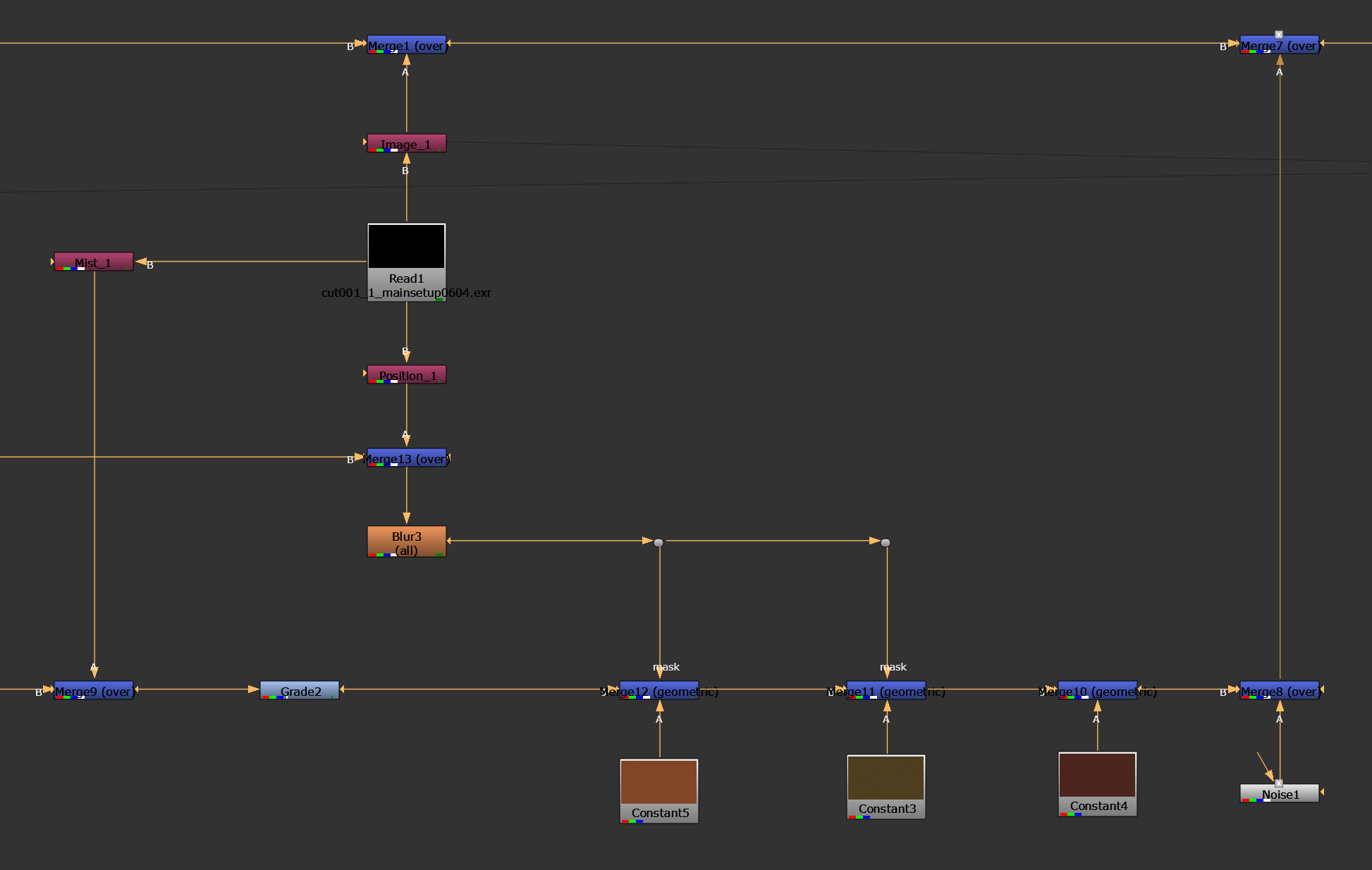Click the mask arrow right of Noise1
This screenshot has width=1372, height=870.
pyautogui.click(x=1322, y=792)
